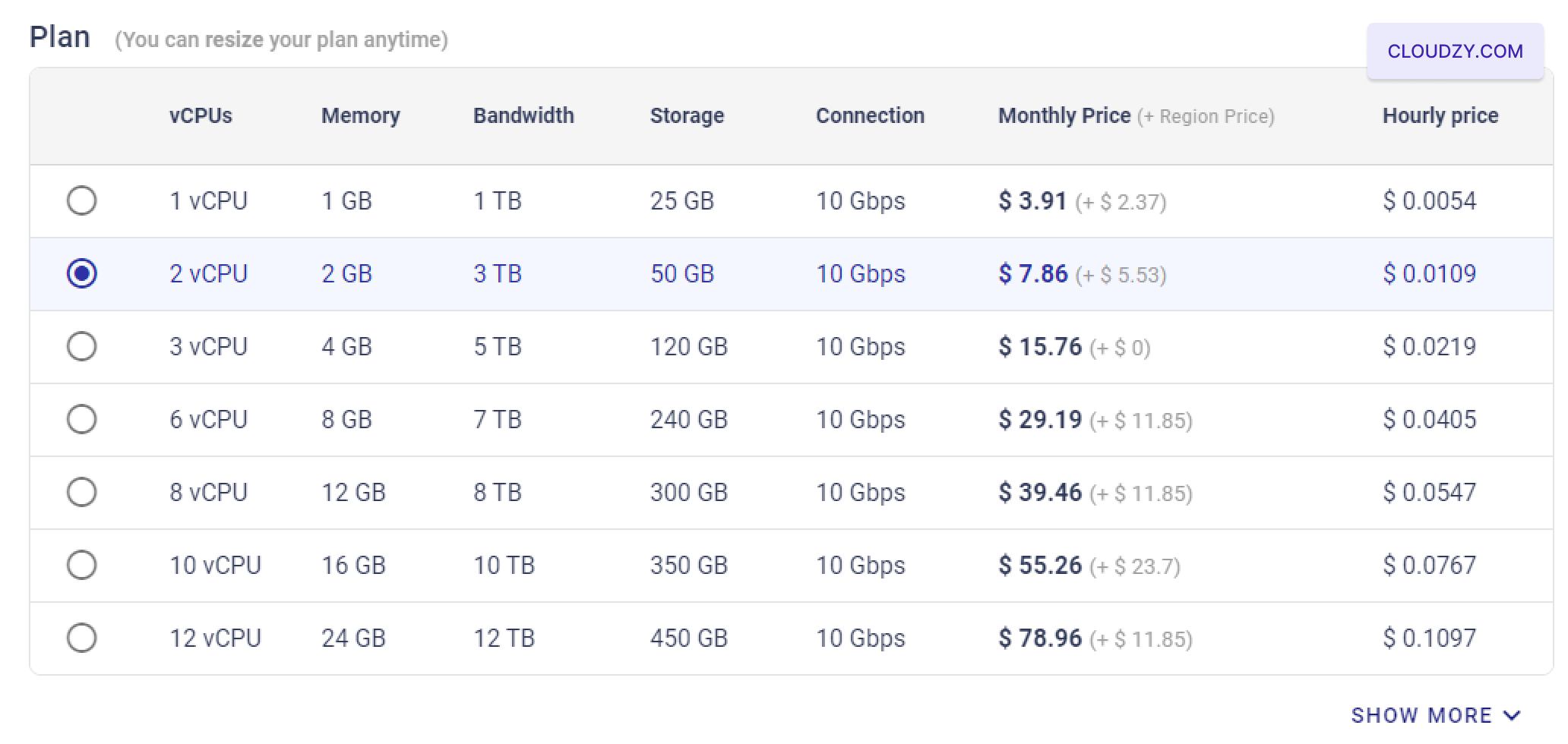The width and height of the screenshot is (1568, 744).
Task: Click the Monthly Price column header
Action: pos(1064,115)
